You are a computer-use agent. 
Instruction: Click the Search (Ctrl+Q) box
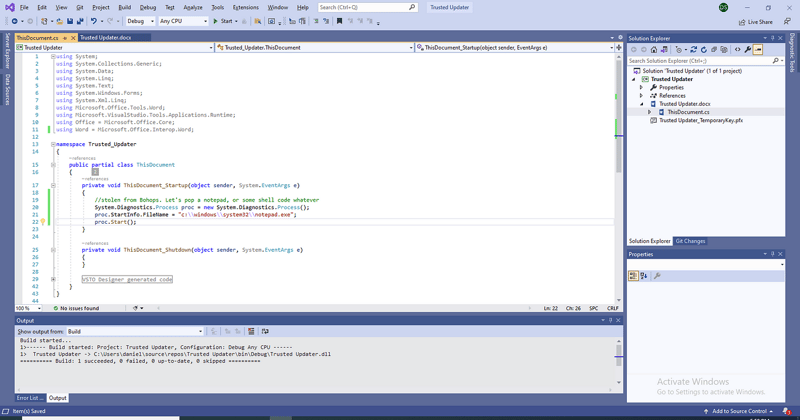coord(367,7)
